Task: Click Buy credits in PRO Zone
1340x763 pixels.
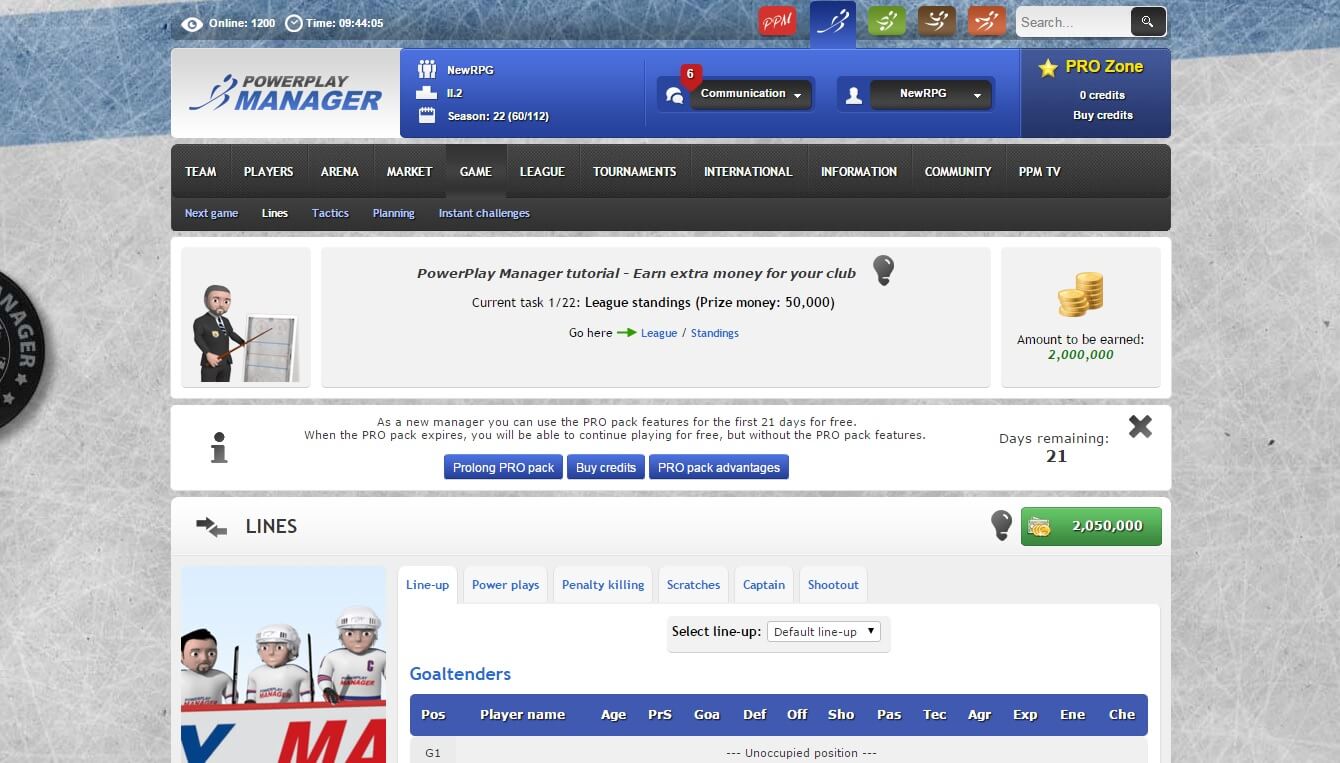Action: (1103, 115)
